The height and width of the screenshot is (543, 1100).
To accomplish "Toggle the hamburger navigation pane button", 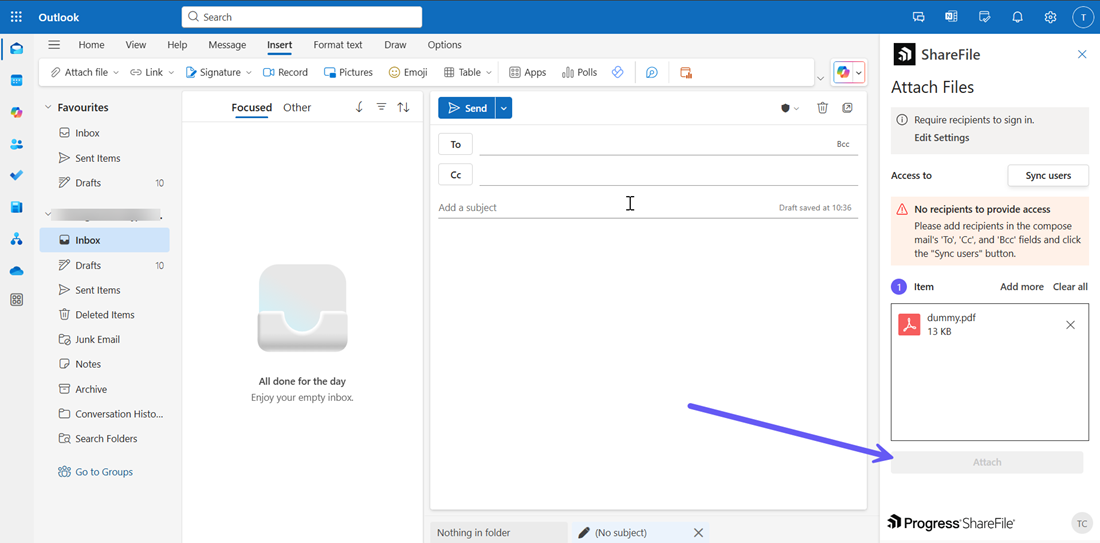I will 54,45.
